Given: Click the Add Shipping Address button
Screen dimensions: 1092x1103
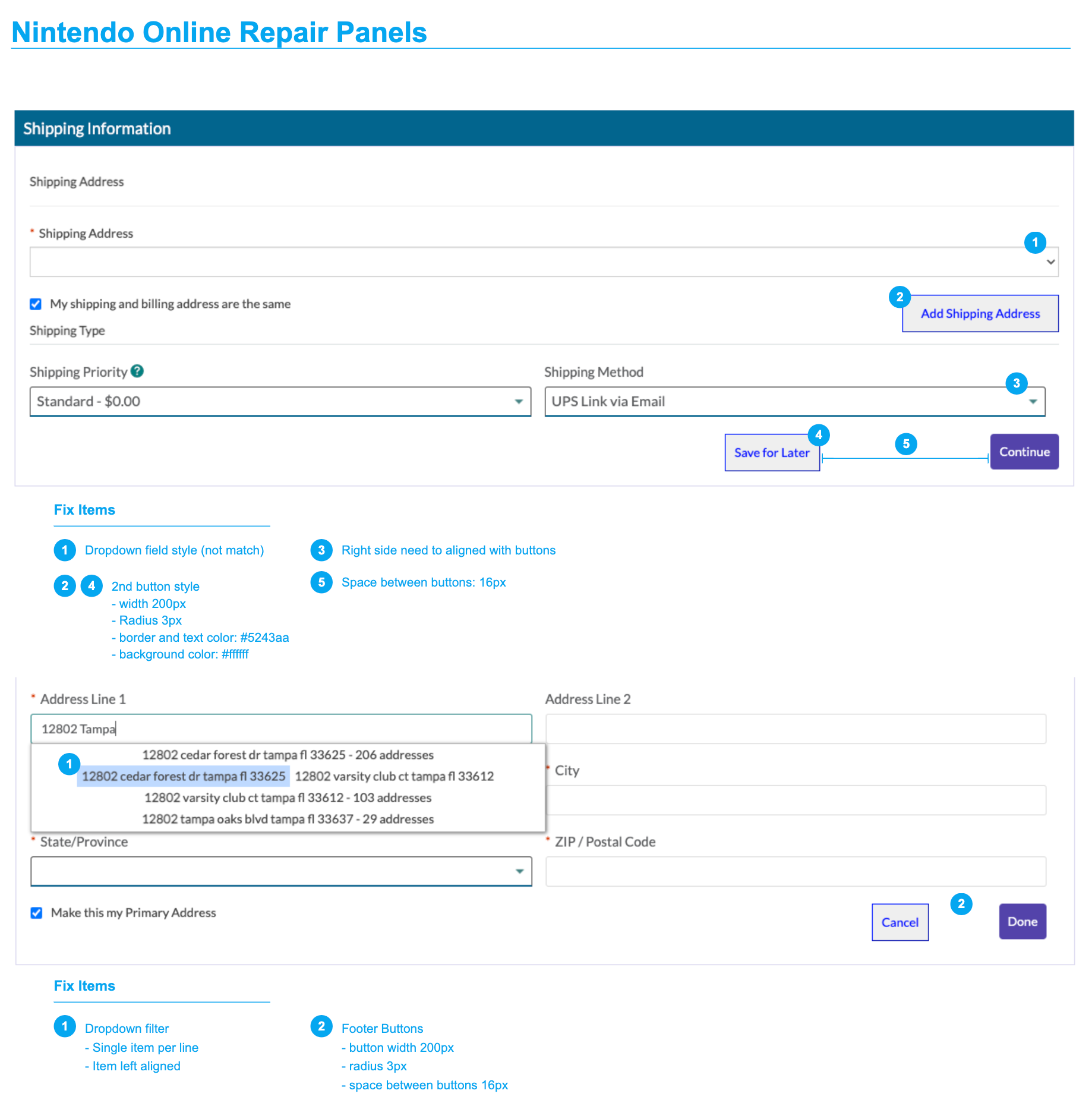Looking at the screenshot, I should coord(980,314).
